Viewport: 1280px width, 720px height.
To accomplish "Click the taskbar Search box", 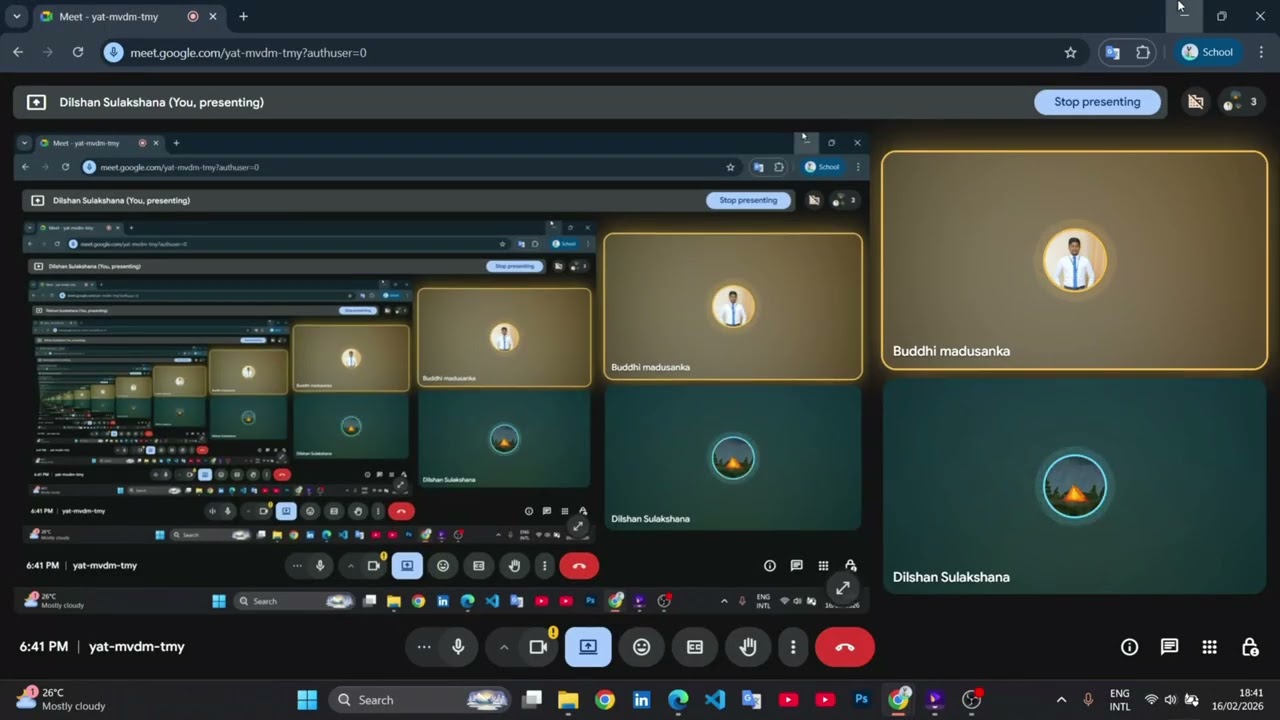I will pyautogui.click(x=420, y=700).
